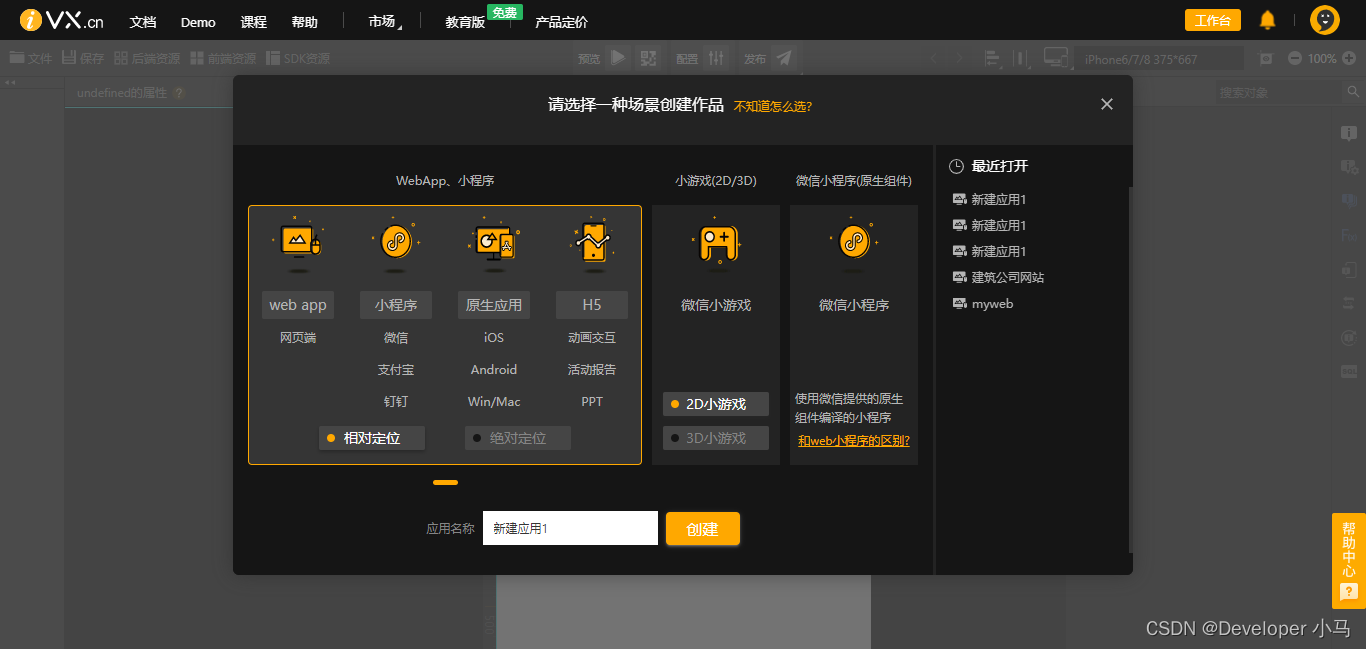Choose the WeChat native mini program icon
Image resolution: width=1366 pixels, height=649 pixels.
[853, 244]
